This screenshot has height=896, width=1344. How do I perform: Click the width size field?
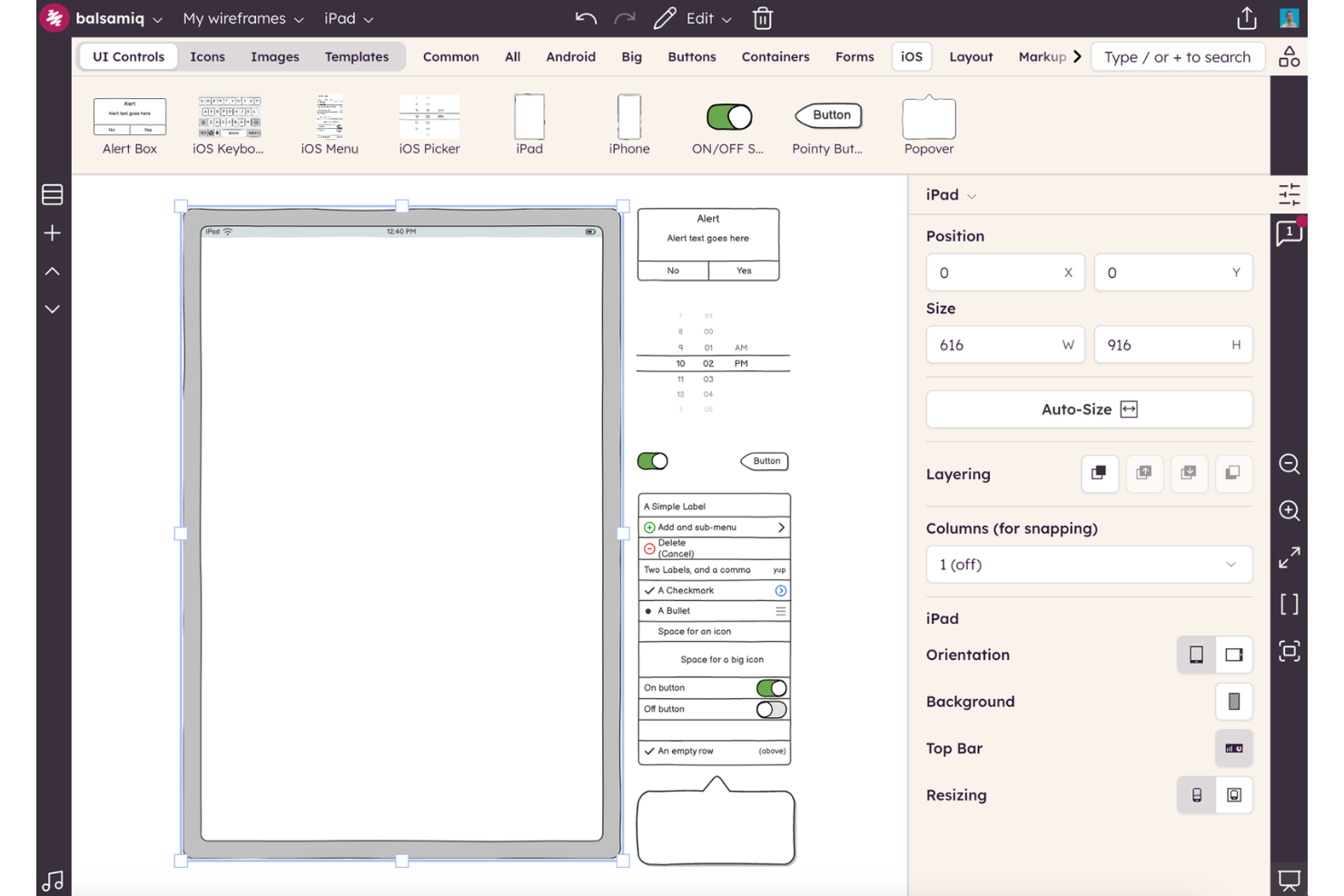[x=1005, y=345]
